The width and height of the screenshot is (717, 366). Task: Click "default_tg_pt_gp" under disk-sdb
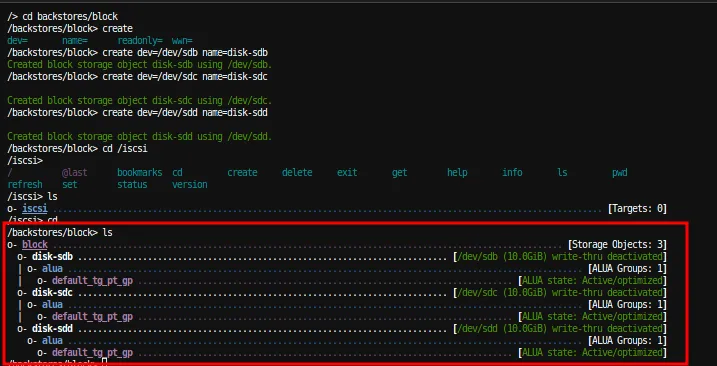coord(92,280)
